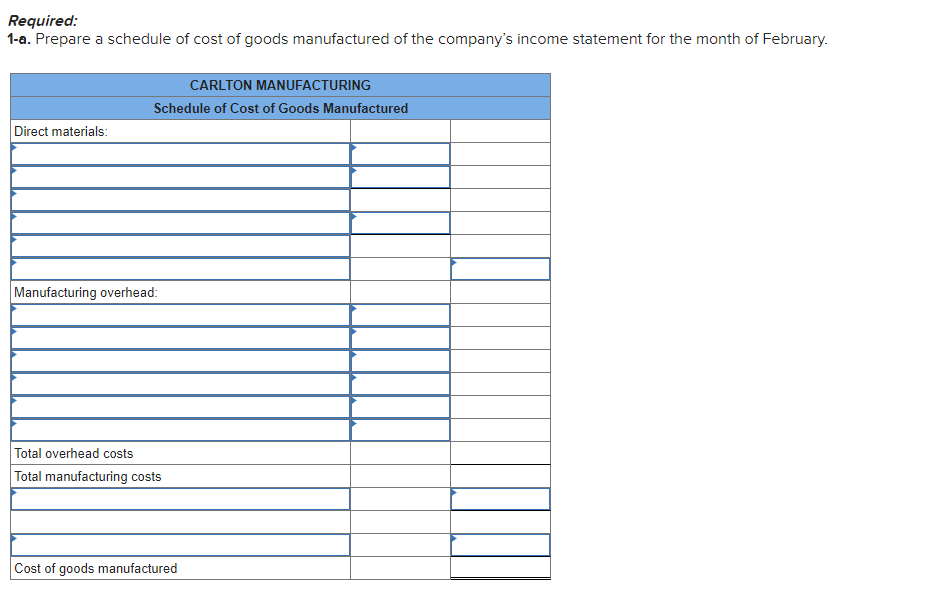Open second label dropdown under Direct materials
The width and height of the screenshot is (939, 591).
coord(180,177)
